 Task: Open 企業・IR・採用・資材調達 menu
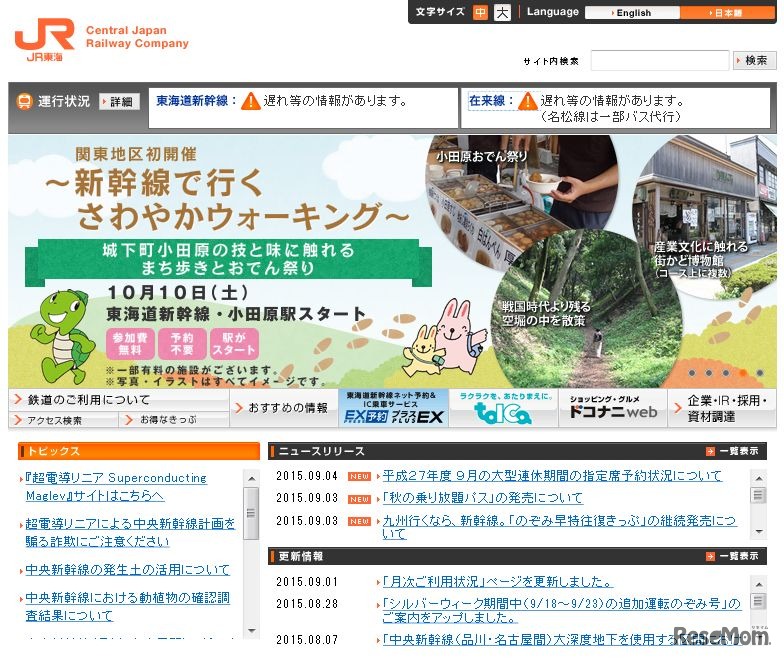coord(722,408)
